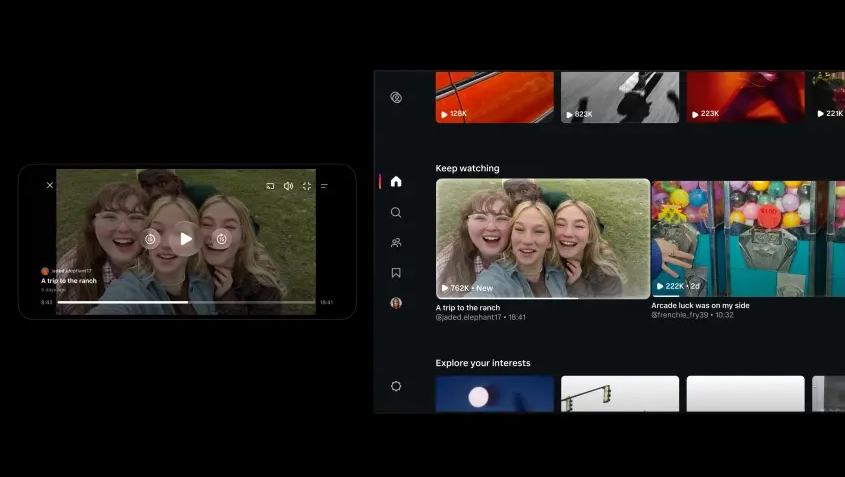Open the partly visible 221K thumbnail

click(x=829, y=97)
